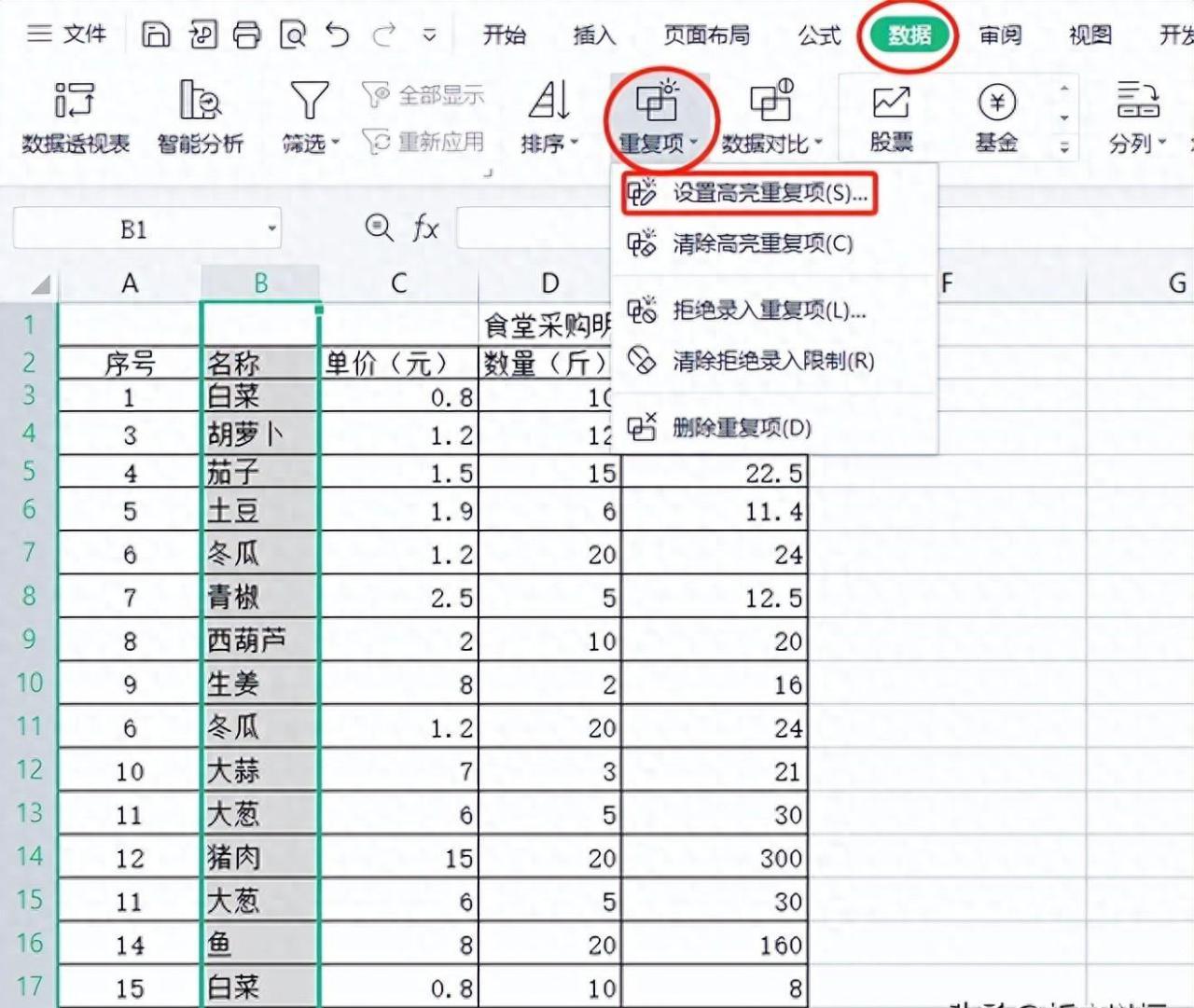Viewport: 1194px width, 1008px height.
Task: Expand the quick access toolbar dropdown
Action: 429,35
